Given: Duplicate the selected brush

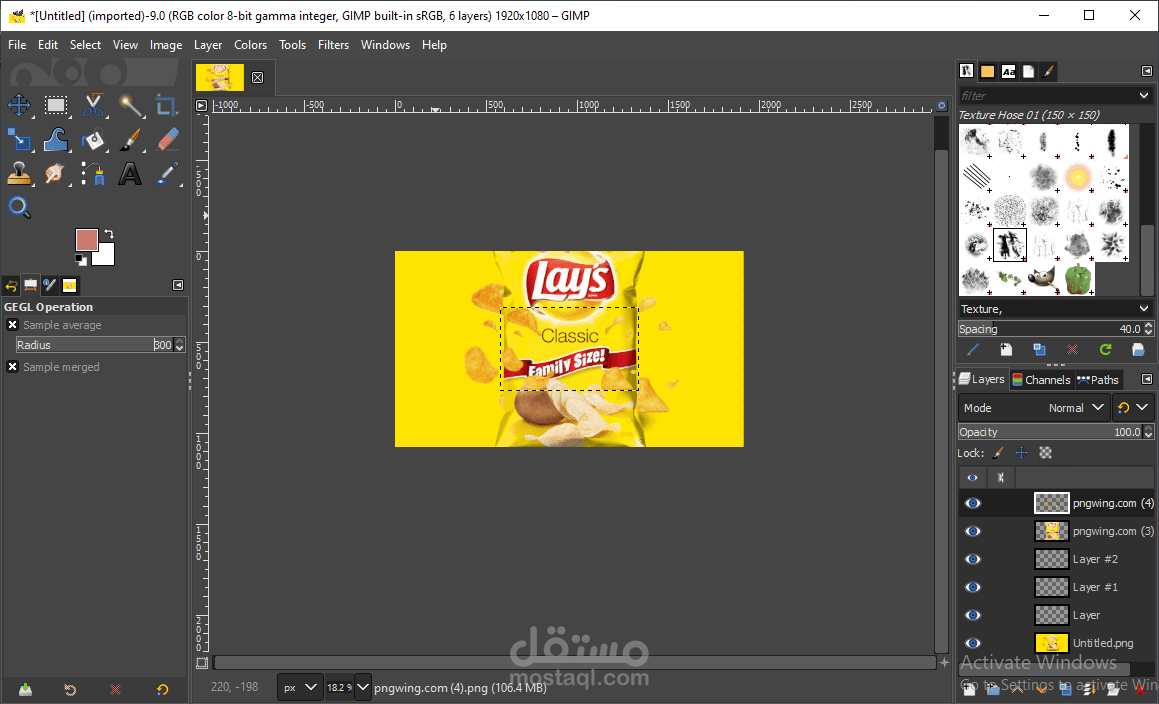Looking at the screenshot, I should coord(1039,349).
